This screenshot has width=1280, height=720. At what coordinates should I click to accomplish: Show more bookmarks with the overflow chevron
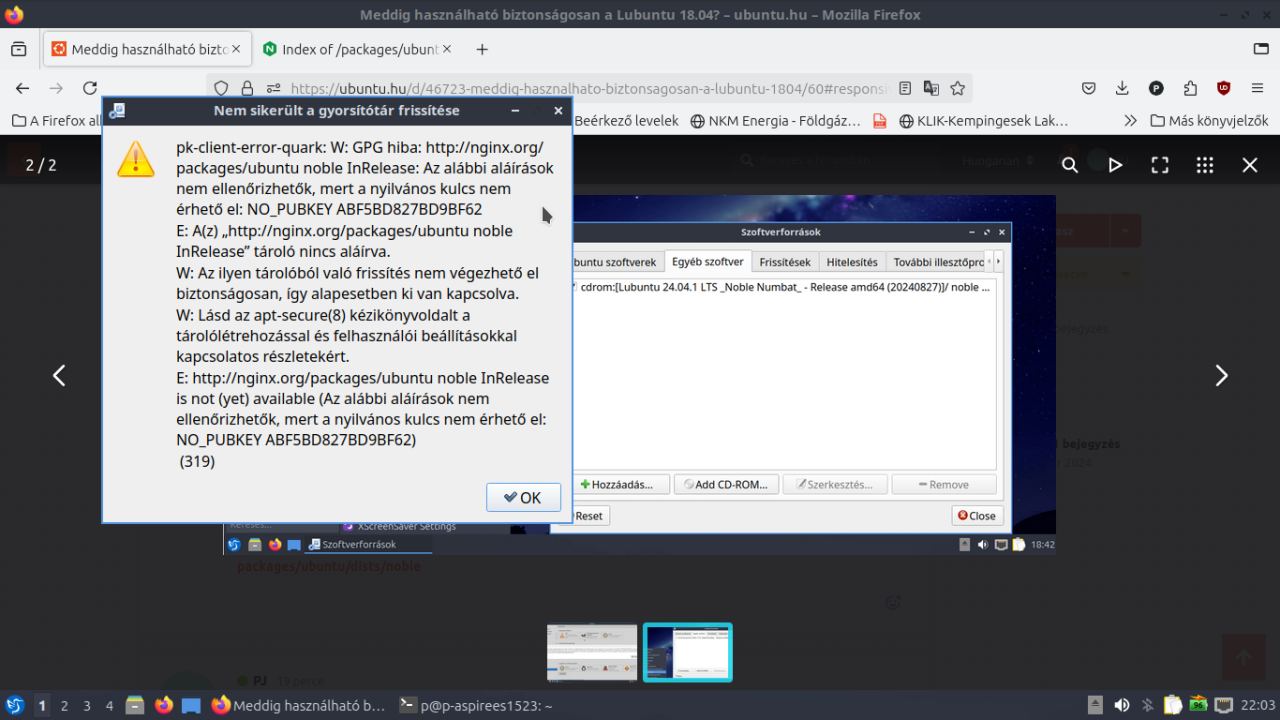point(1130,121)
